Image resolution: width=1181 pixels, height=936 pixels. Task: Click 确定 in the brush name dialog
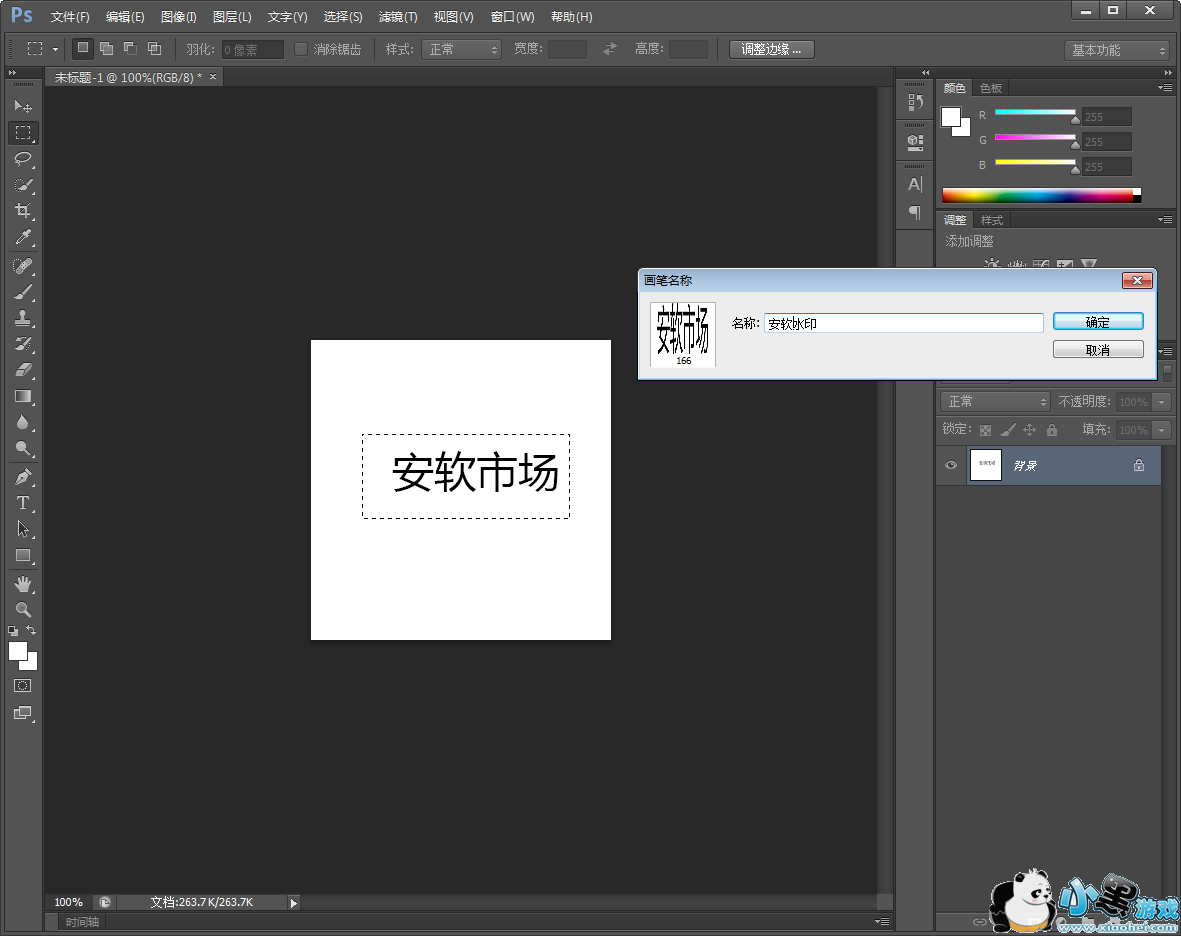pyautogui.click(x=1097, y=322)
